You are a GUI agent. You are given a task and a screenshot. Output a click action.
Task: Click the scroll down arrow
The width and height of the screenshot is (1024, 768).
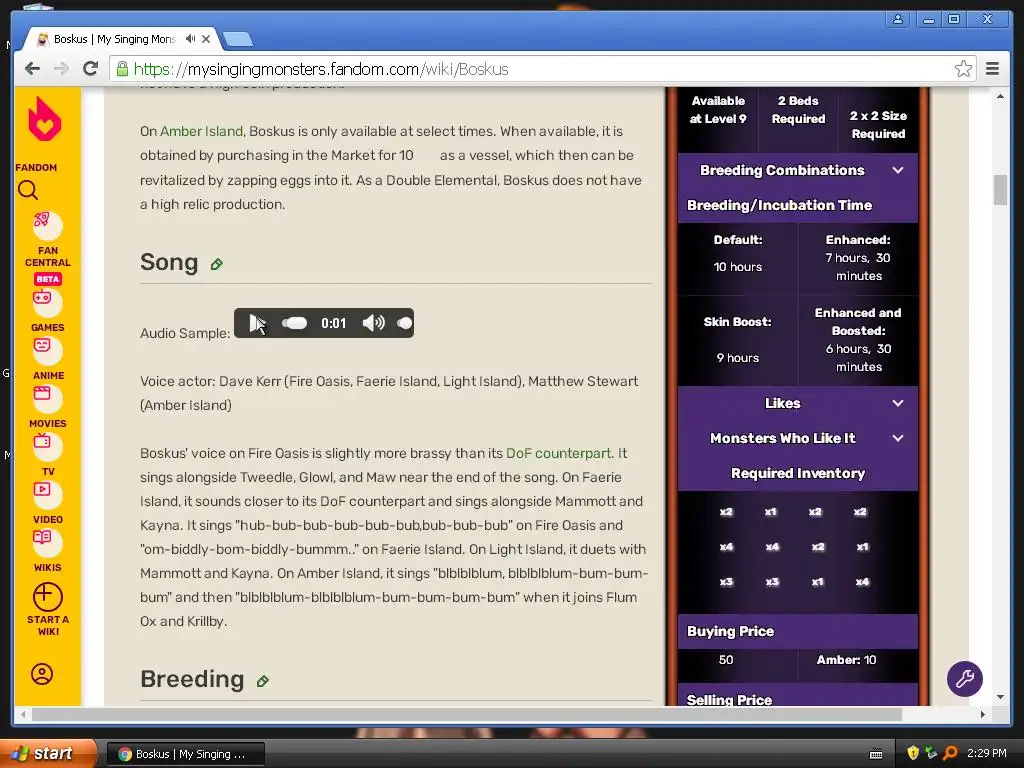point(1000,697)
